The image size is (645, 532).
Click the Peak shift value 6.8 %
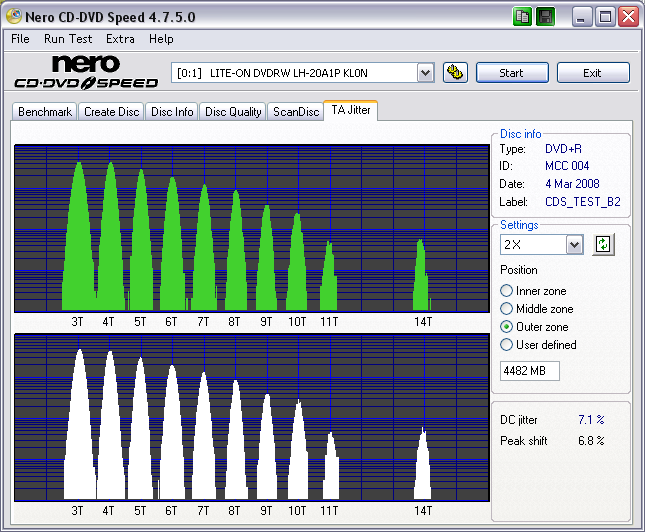tap(591, 441)
